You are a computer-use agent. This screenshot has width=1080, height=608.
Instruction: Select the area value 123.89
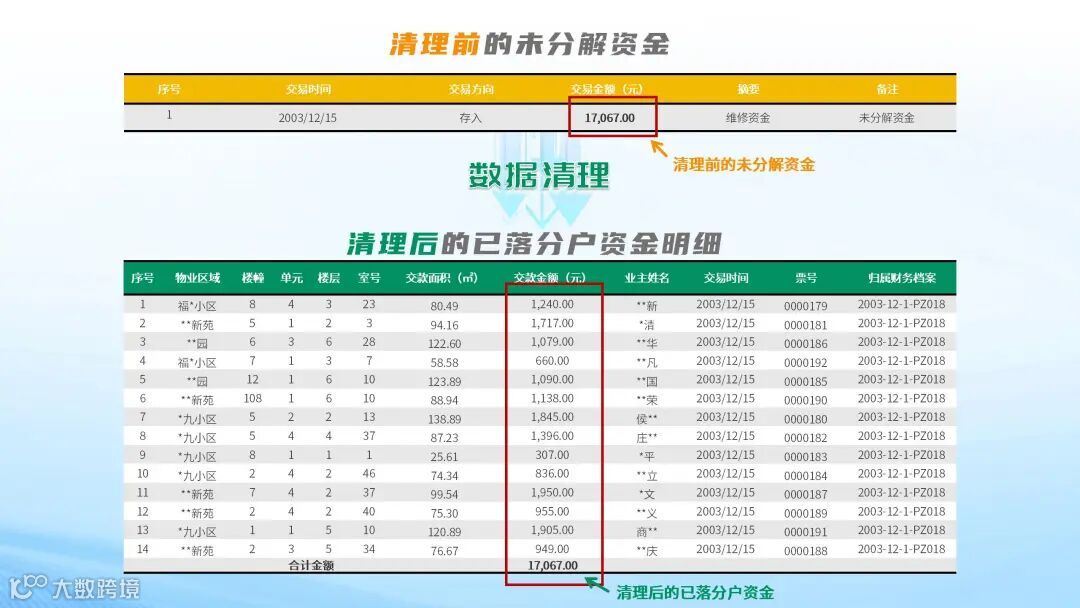444,381
